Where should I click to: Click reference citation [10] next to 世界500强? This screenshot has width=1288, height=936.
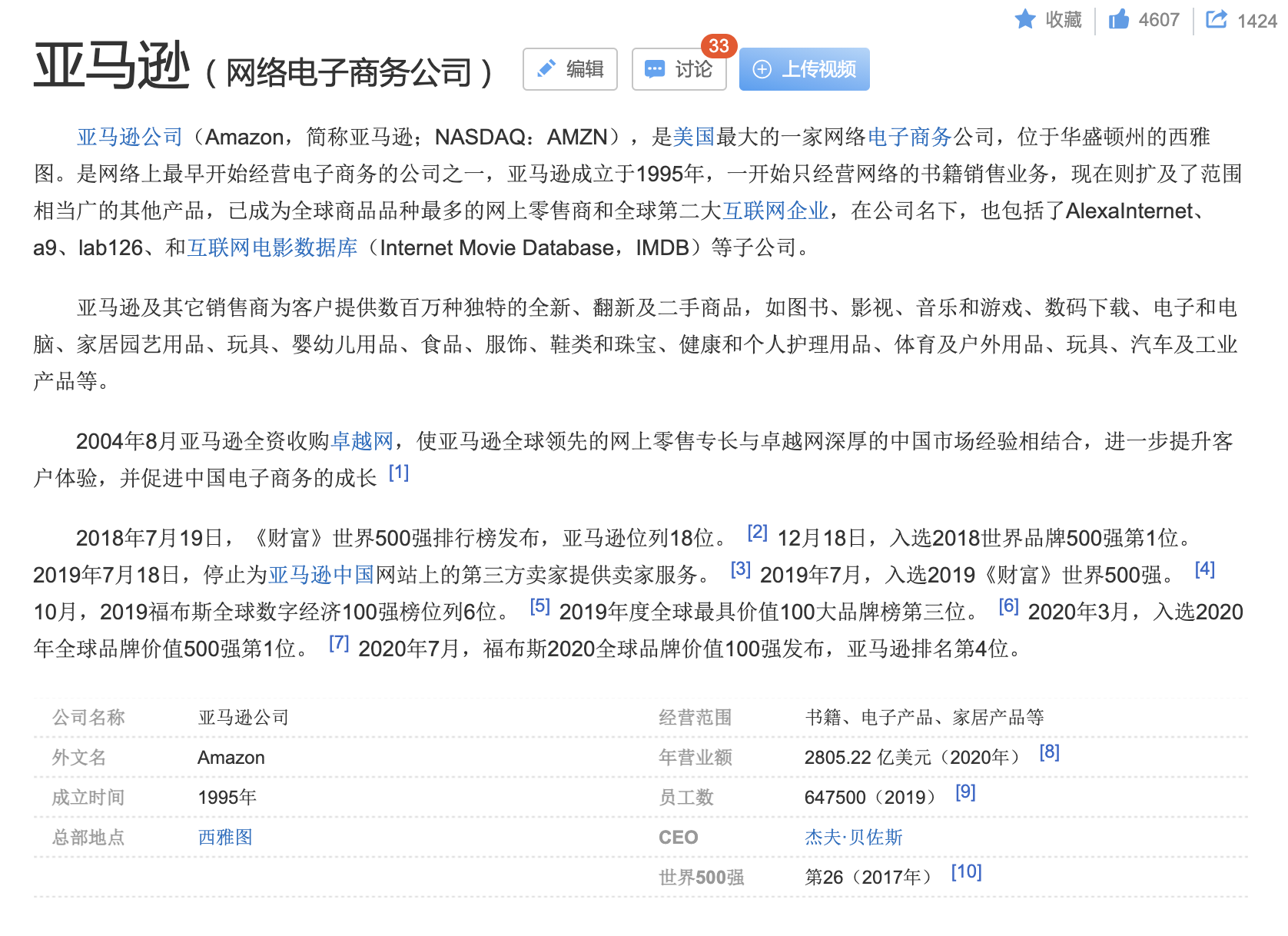click(x=967, y=871)
